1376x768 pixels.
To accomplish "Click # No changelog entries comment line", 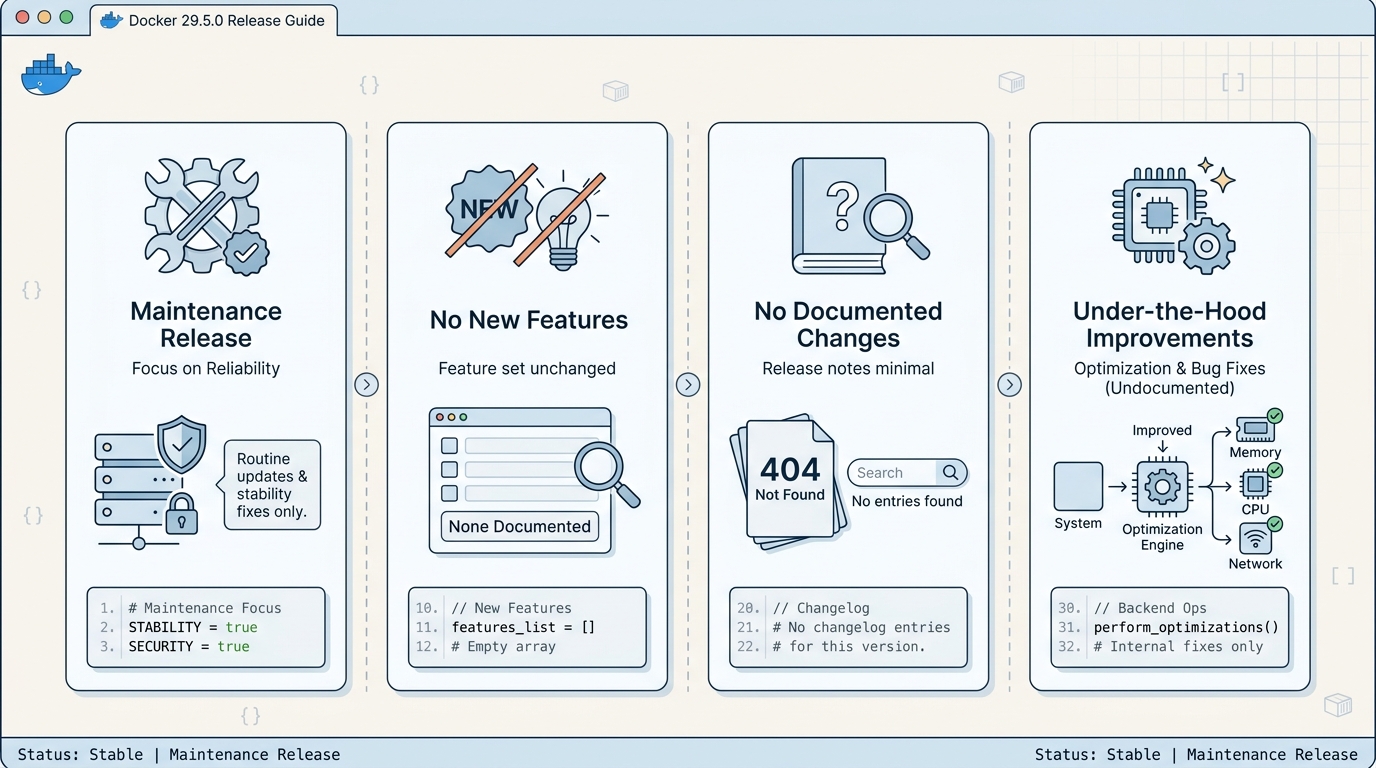I will tap(861, 627).
